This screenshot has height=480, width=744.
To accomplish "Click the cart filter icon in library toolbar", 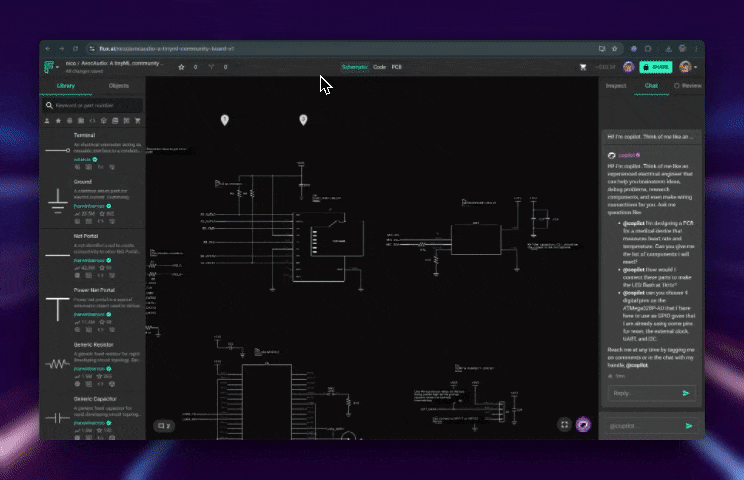I will coord(138,121).
